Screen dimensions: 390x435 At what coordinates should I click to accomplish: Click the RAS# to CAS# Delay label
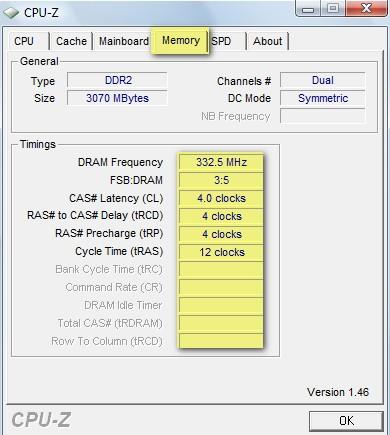(x=95, y=216)
